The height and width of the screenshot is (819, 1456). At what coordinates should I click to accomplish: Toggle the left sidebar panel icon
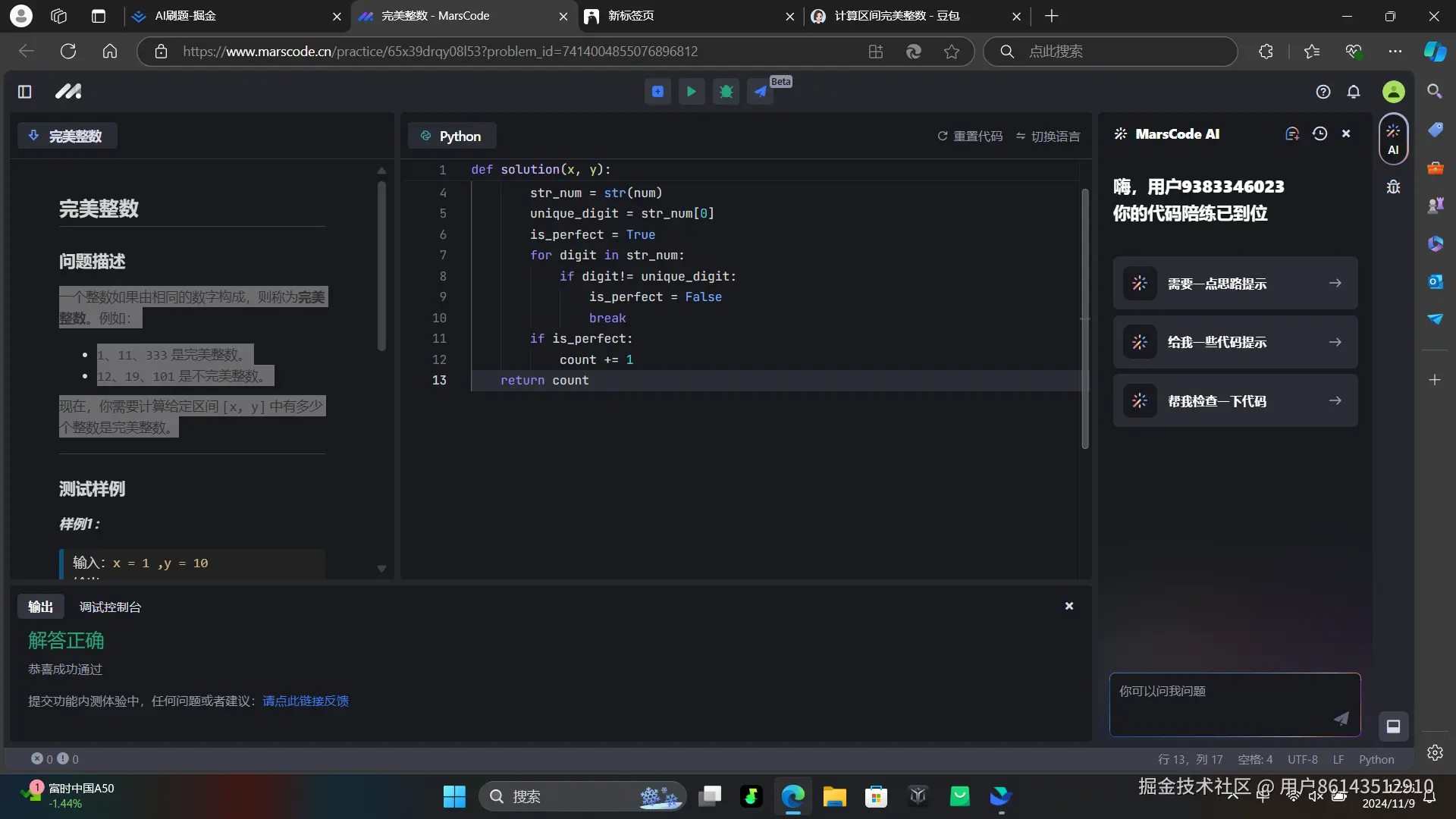coord(24,92)
